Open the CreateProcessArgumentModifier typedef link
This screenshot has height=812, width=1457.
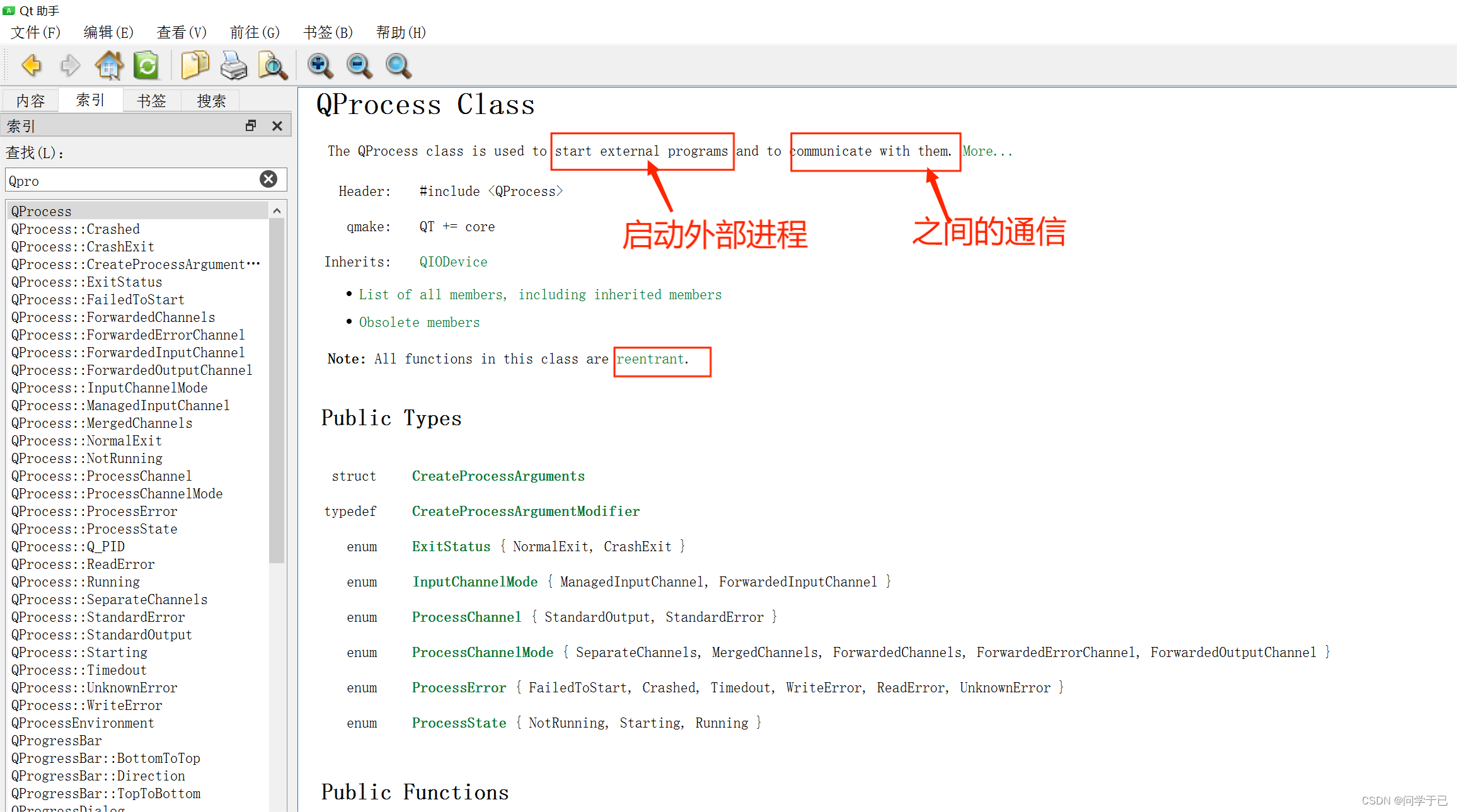[x=526, y=512]
